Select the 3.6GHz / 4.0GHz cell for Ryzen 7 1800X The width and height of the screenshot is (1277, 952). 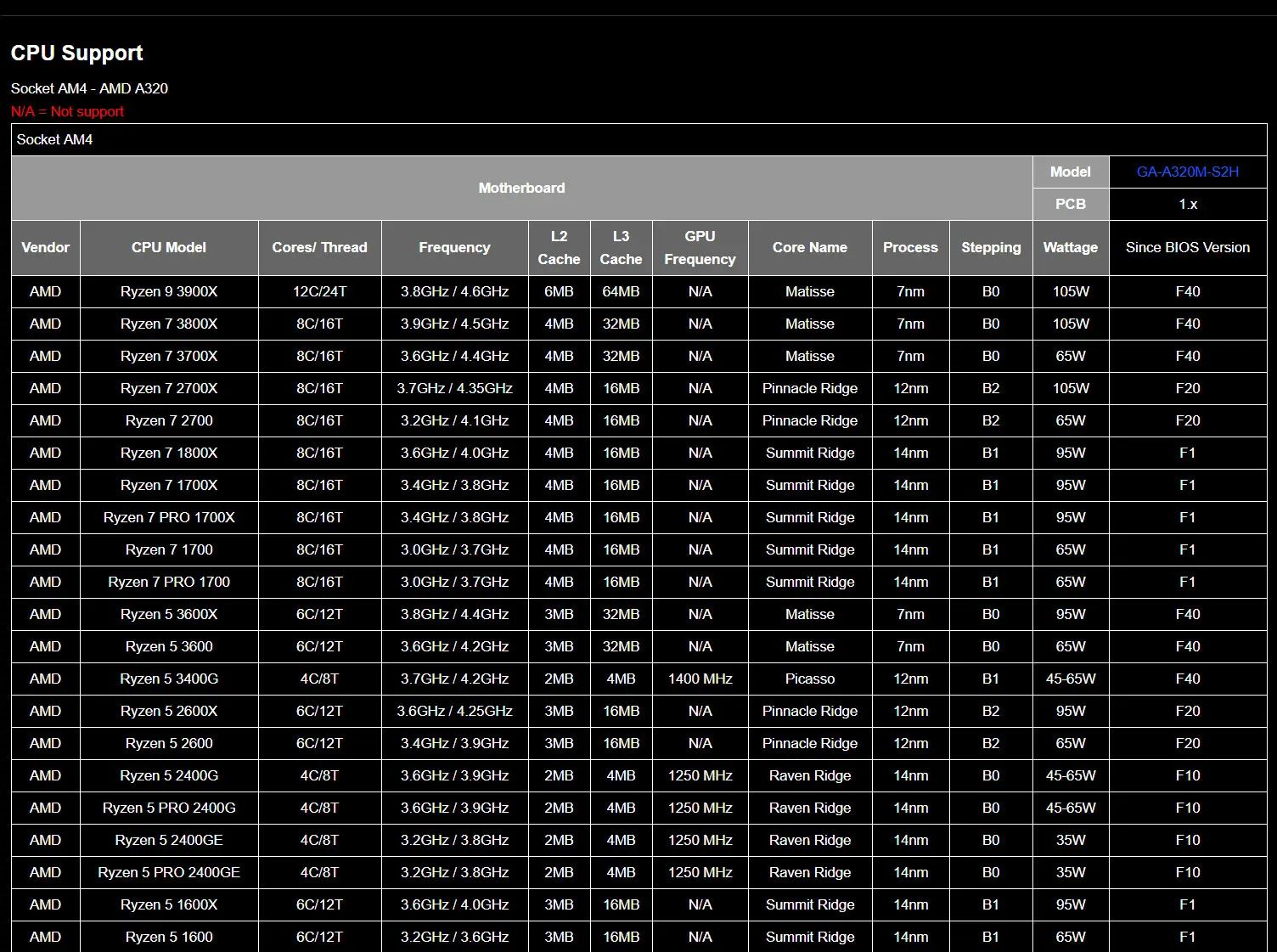(454, 453)
